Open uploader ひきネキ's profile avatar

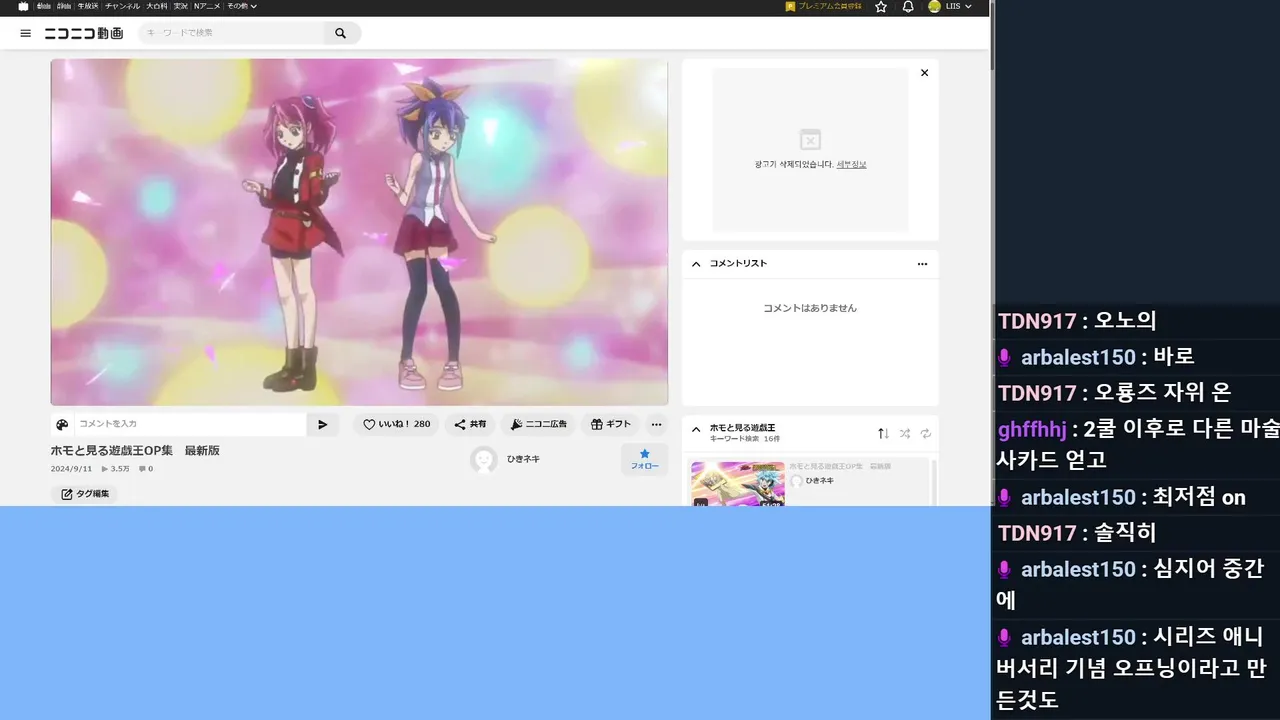[484, 459]
